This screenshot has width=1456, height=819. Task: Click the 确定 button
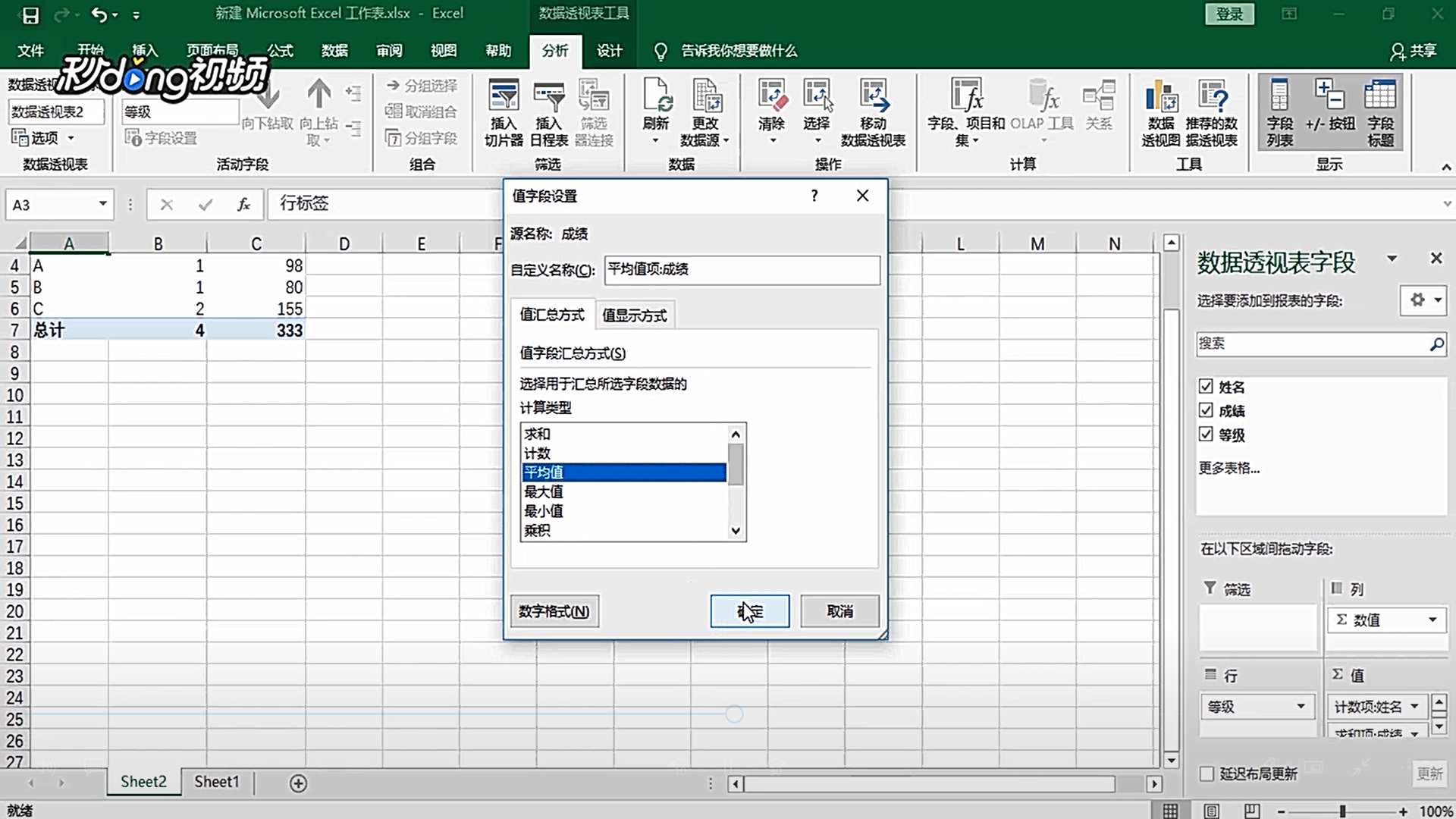(749, 611)
